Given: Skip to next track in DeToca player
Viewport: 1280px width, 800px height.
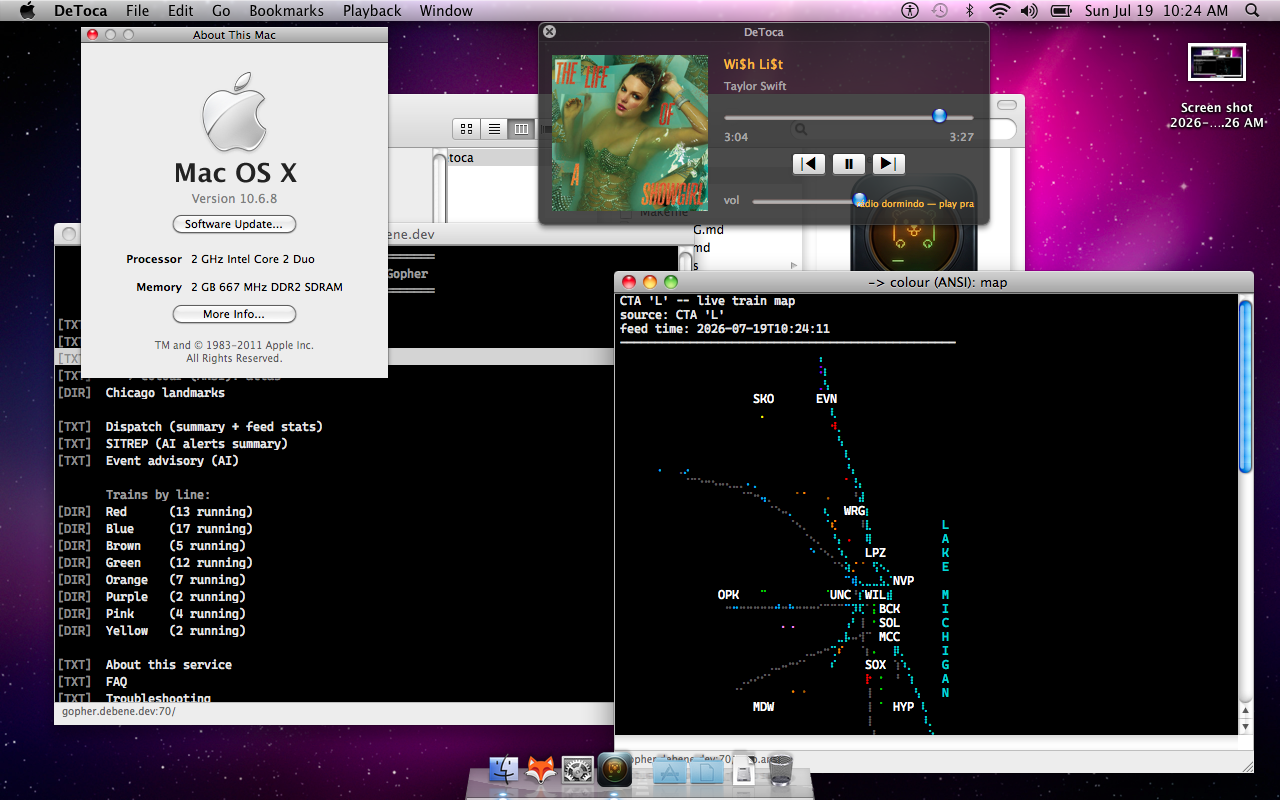Looking at the screenshot, I should click(x=889, y=164).
